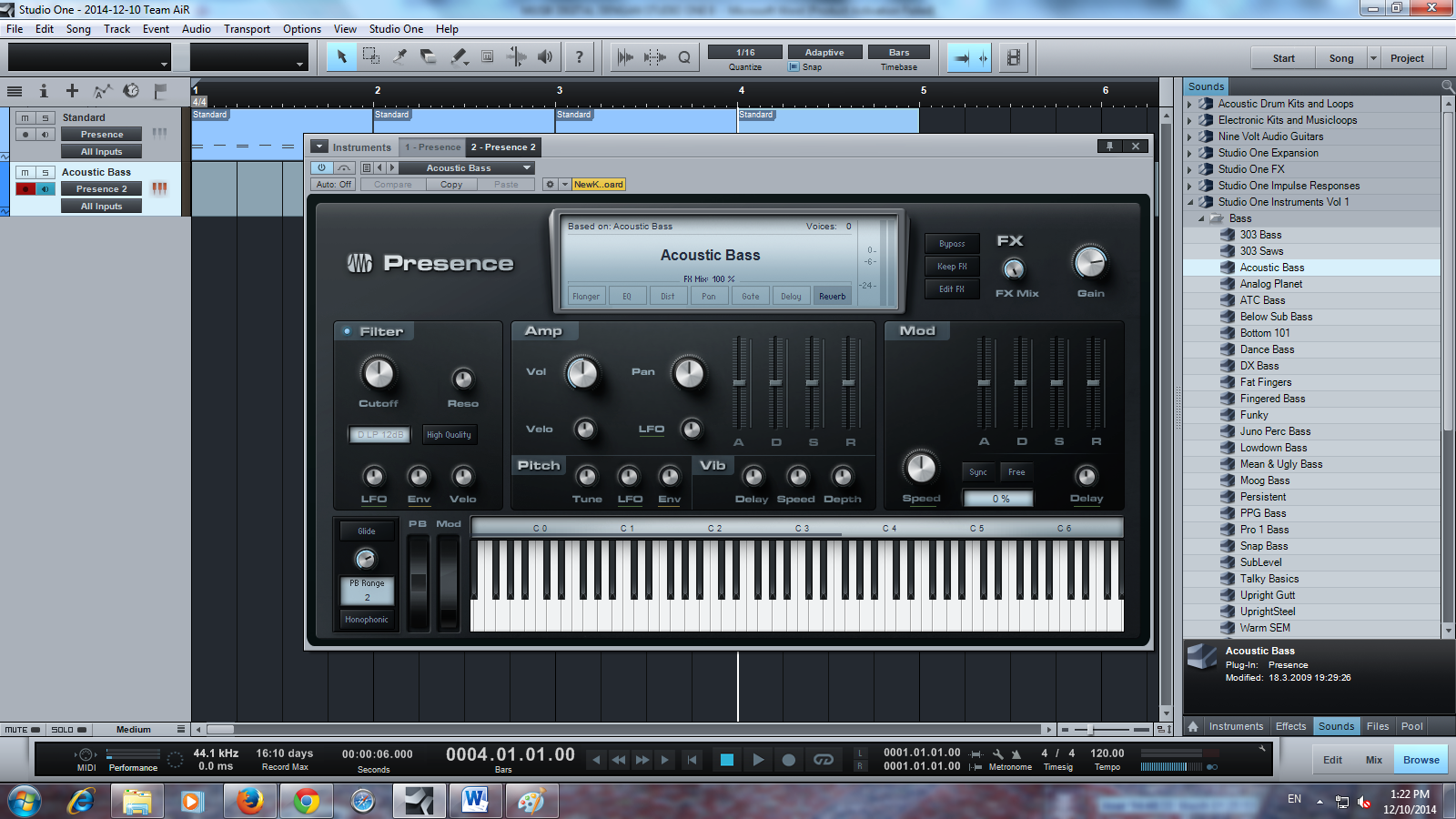Screen dimensions: 1456x819
Task: Select the Bend tool
Action: pos(516,56)
